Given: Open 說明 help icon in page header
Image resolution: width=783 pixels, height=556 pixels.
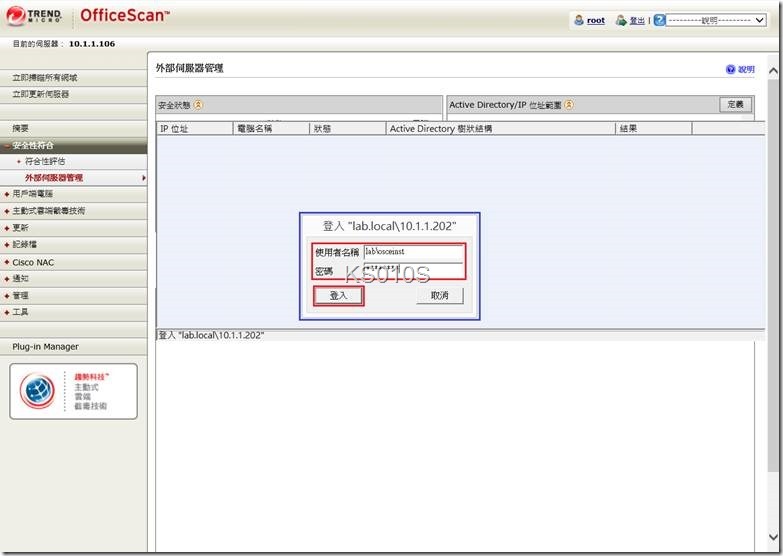Looking at the screenshot, I should [730, 70].
